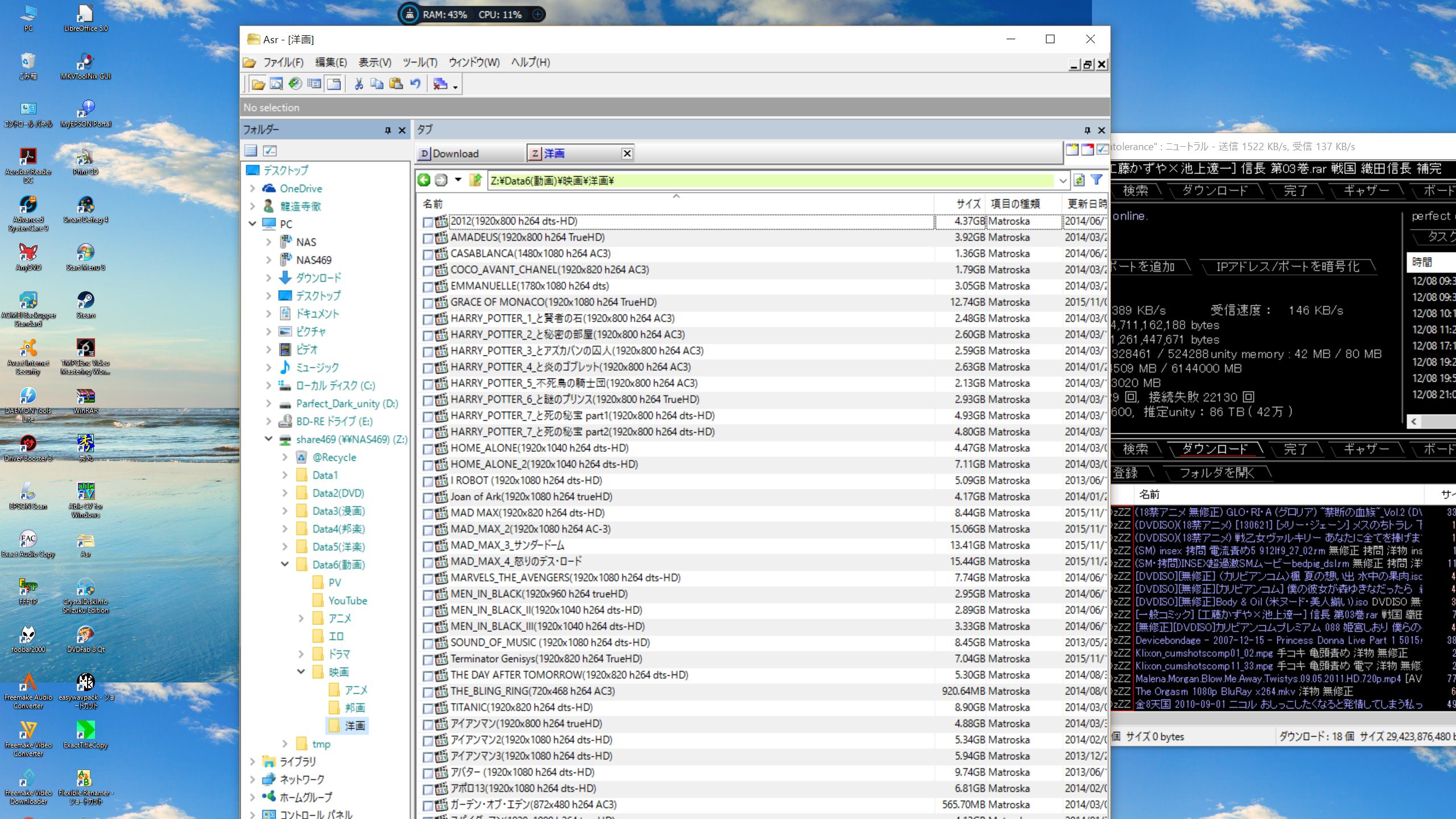
Task: Click the RAM and CPU monitor widget
Action: pyautogui.click(x=471, y=14)
